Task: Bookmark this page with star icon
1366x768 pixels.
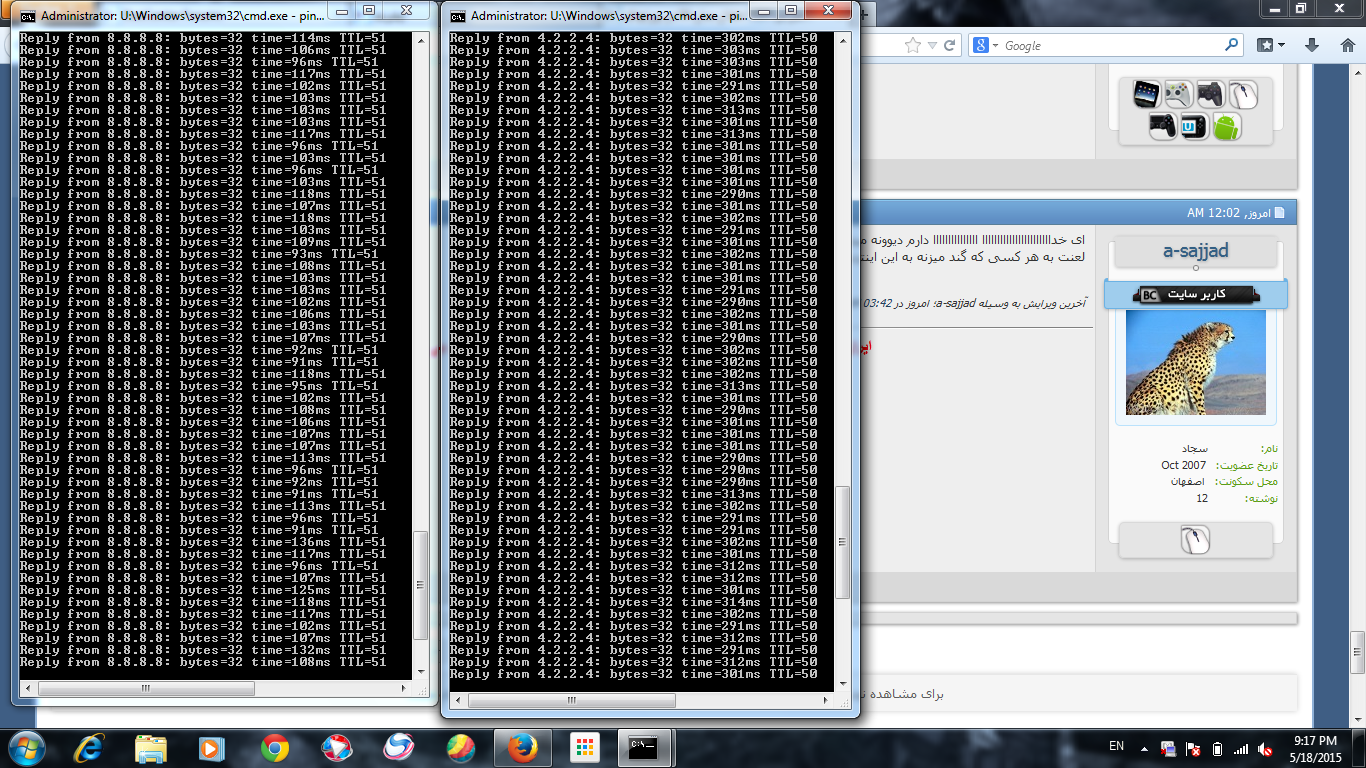Action: pos(912,45)
